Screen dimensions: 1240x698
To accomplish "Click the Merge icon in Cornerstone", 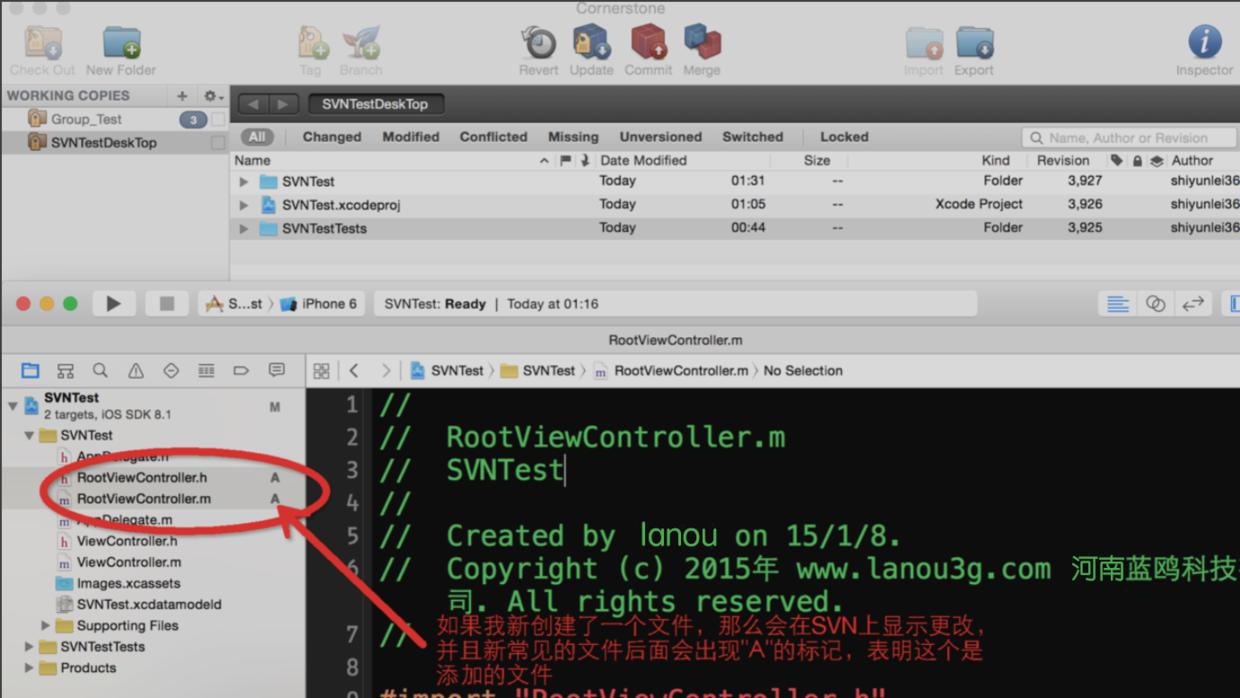I will pos(702,43).
